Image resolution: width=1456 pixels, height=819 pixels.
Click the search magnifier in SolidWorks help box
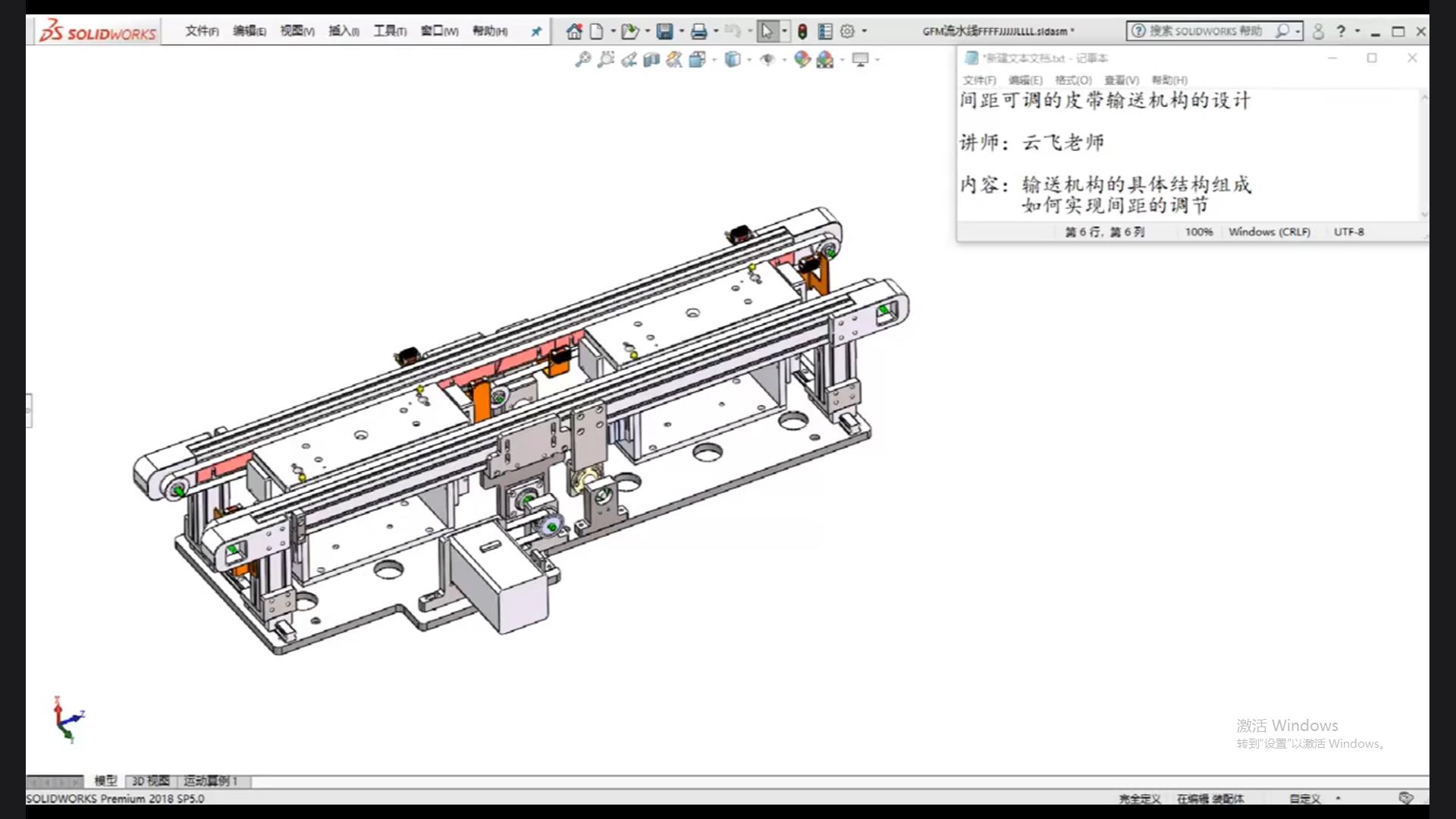(x=1282, y=31)
